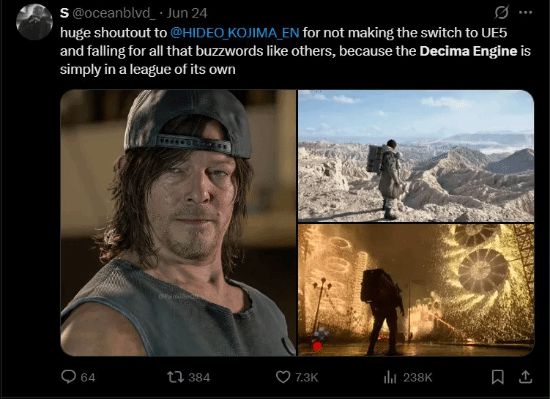Open the desert mountain landscape image
The height and width of the screenshot is (399, 550).
(x=416, y=156)
